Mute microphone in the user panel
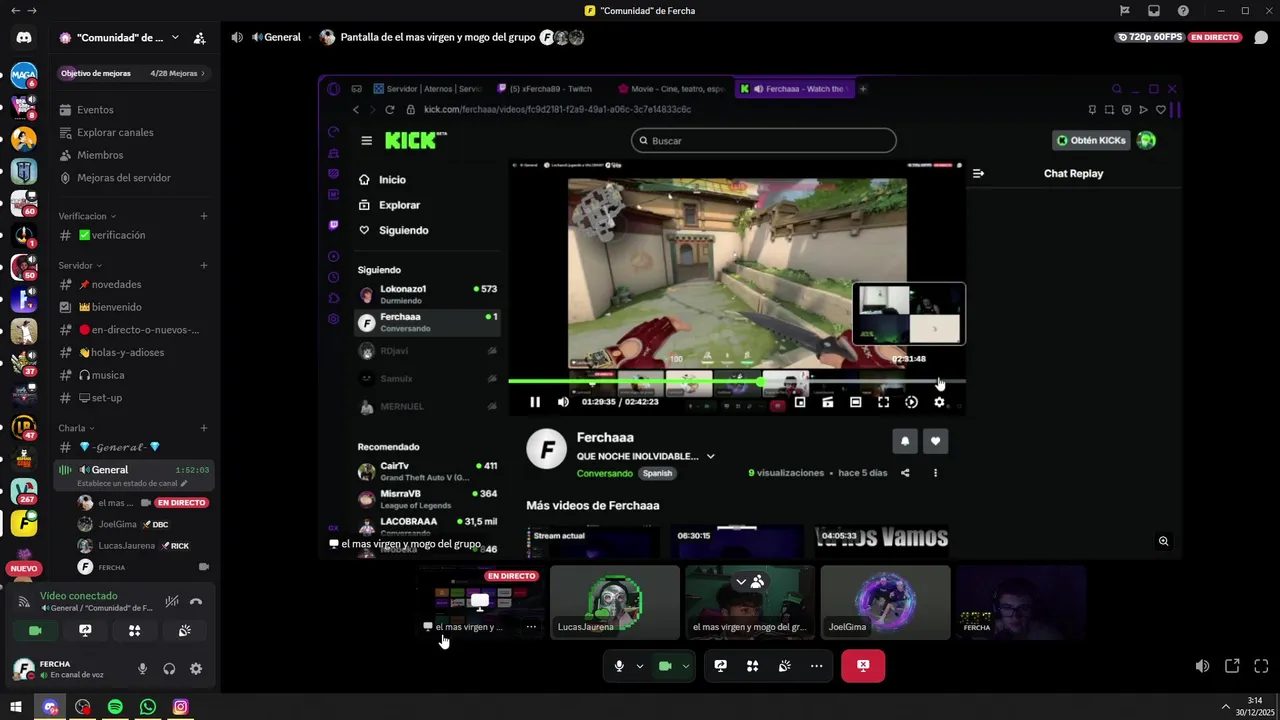 coord(142,669)
